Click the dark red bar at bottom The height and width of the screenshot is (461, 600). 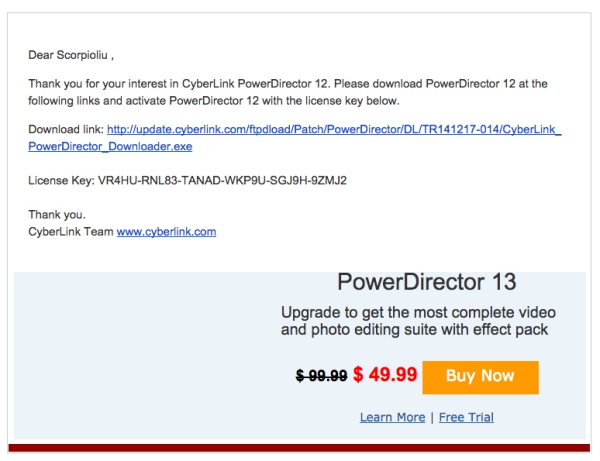pyautogui.click(x=300, y=447)
